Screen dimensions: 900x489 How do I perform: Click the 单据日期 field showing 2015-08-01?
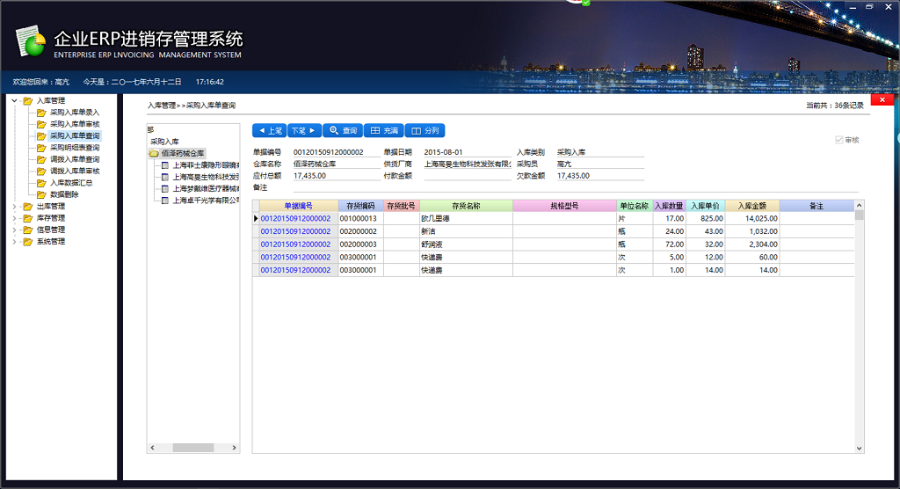tap(467, 152)
